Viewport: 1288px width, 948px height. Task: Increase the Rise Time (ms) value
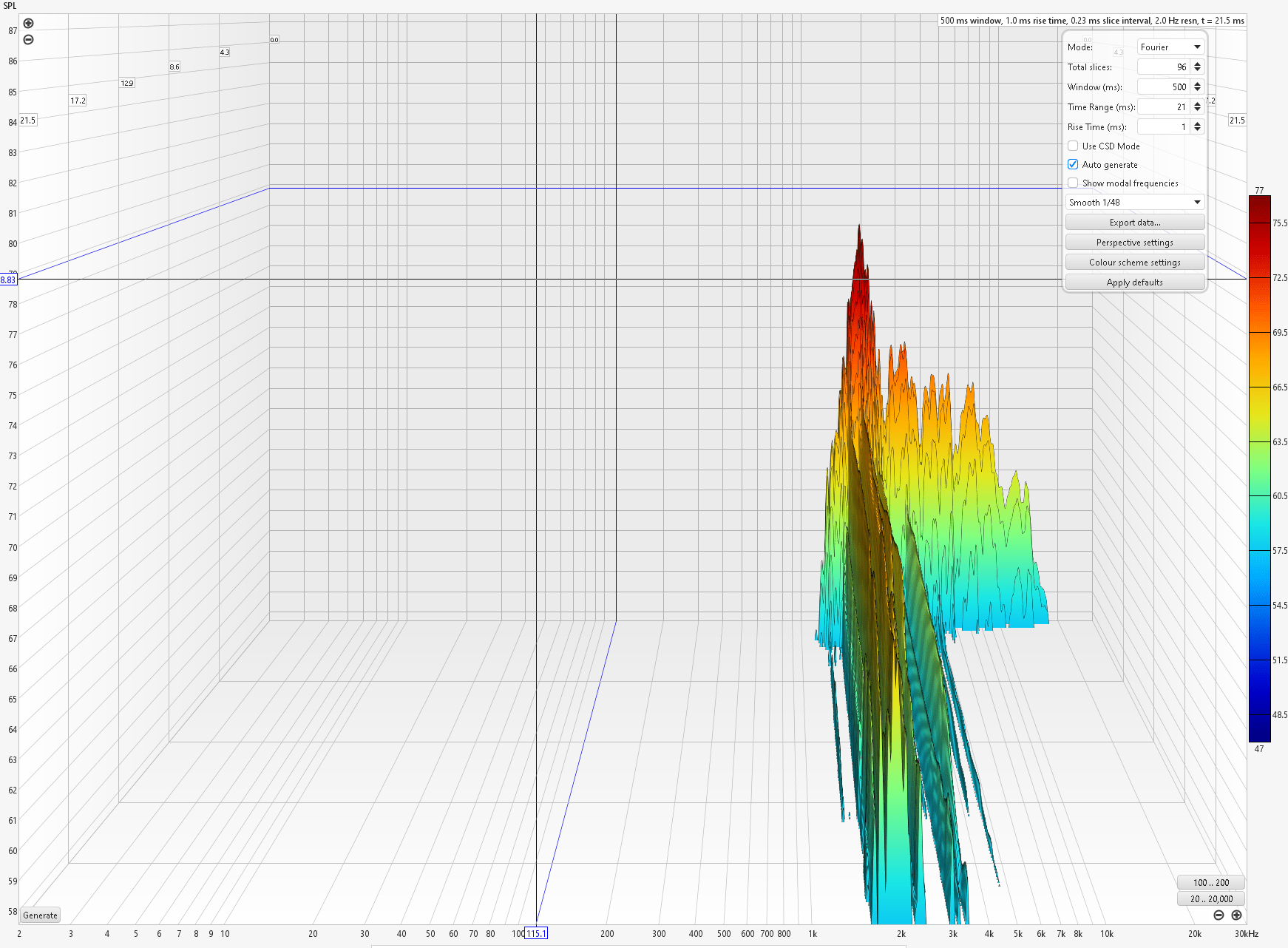coord(1197,123)
